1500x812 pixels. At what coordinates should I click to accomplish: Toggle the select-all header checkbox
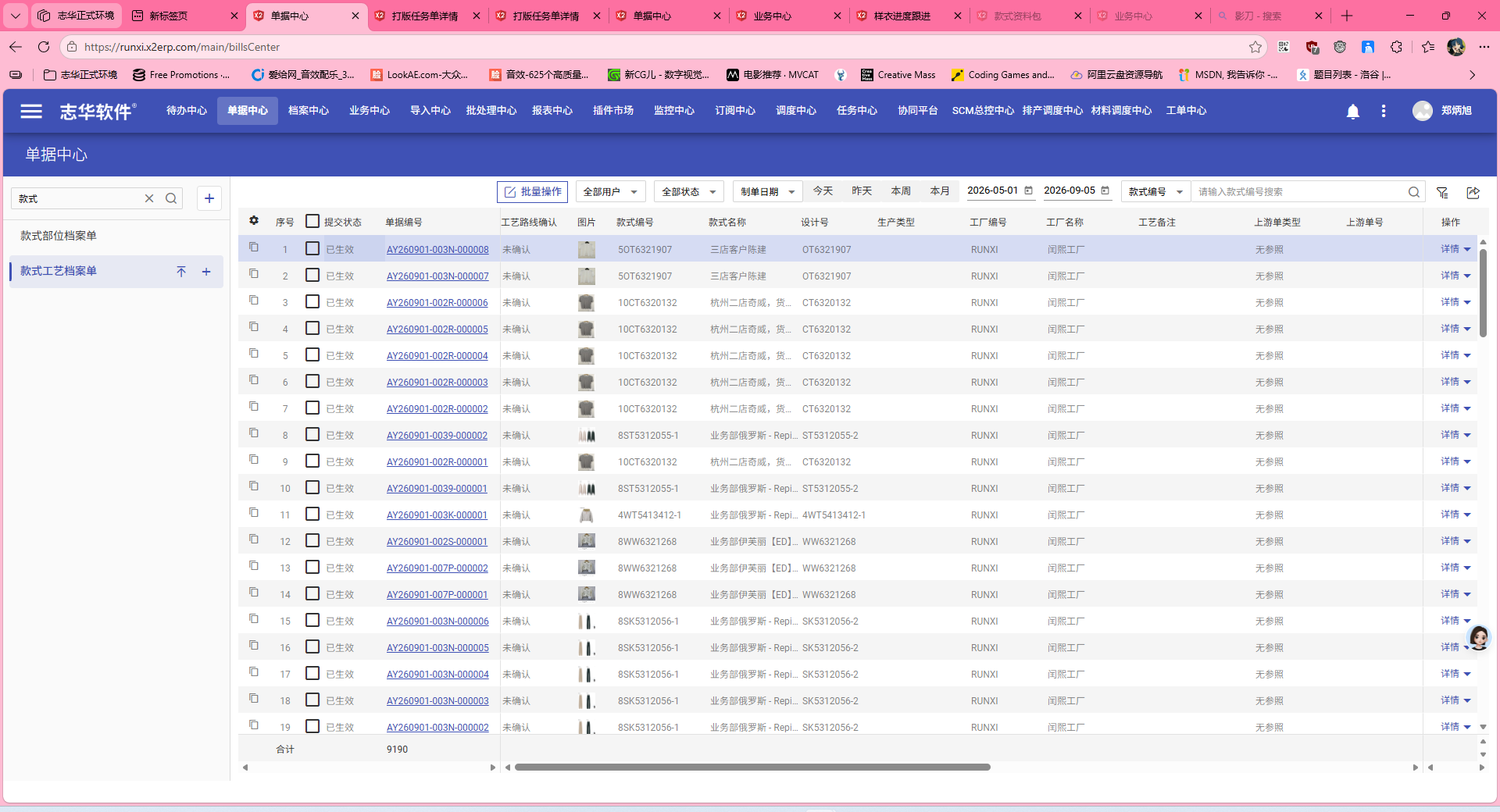click(312, 222)
